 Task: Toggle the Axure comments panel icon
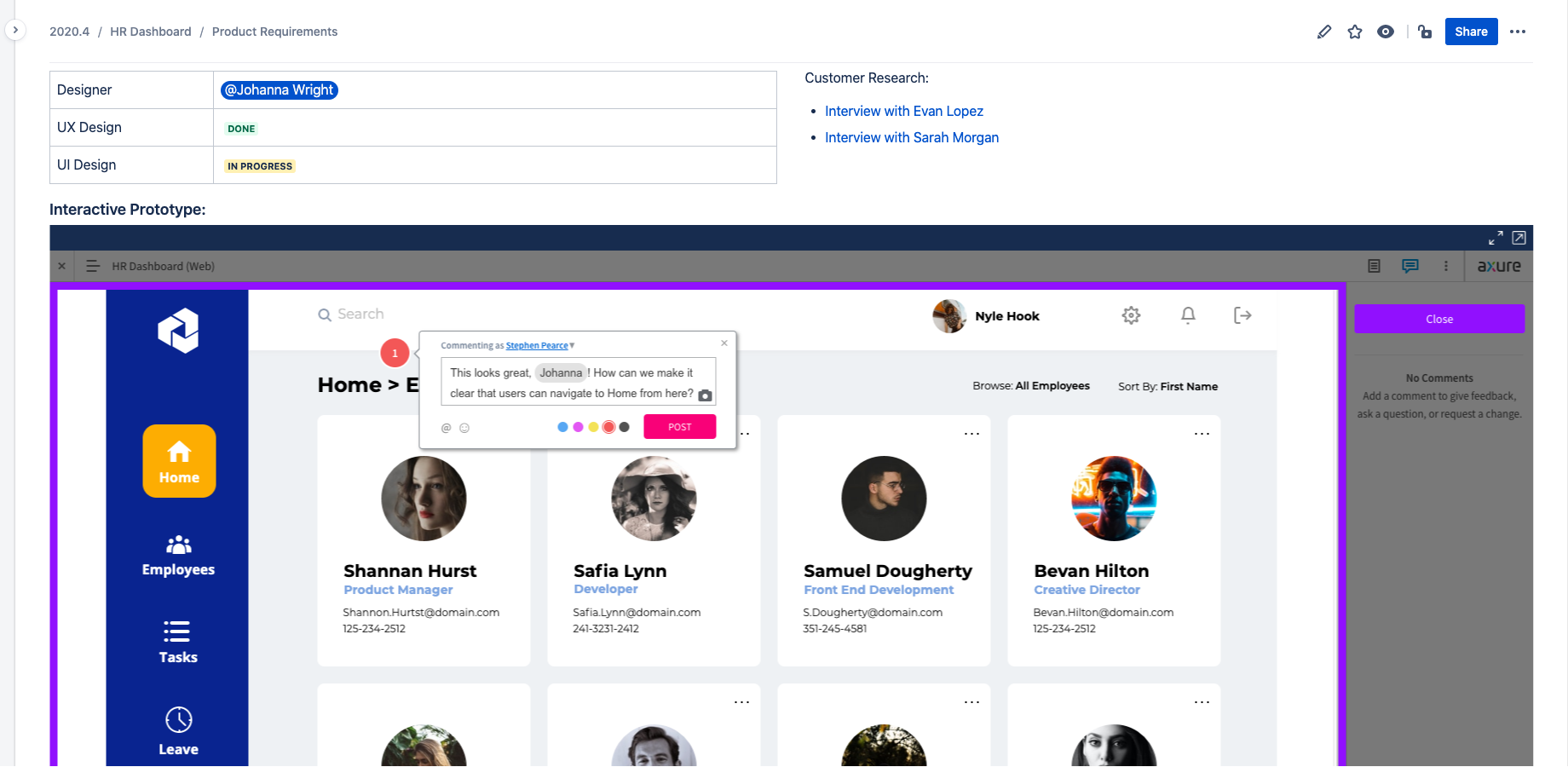[1410, 266]
